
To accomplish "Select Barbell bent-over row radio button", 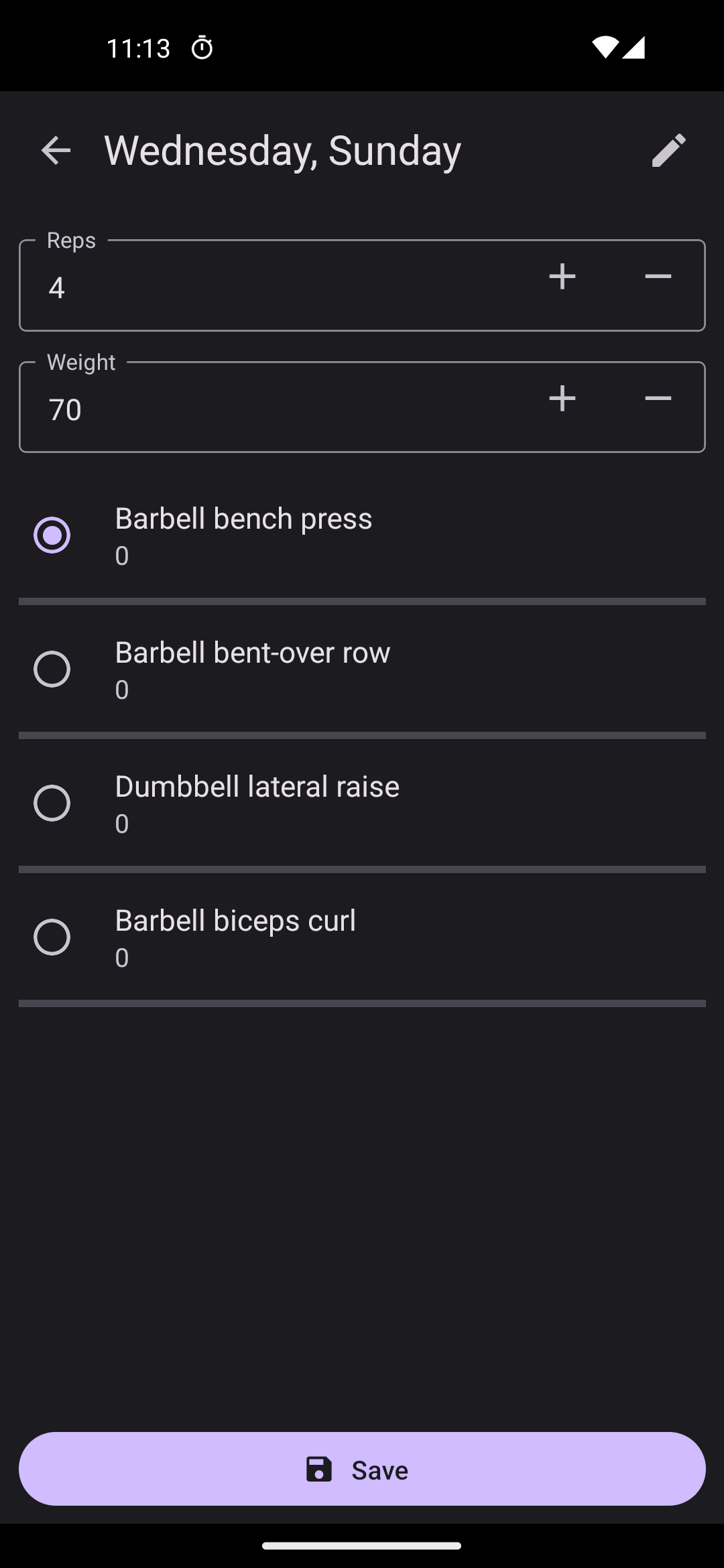I will tap(52, 669).
